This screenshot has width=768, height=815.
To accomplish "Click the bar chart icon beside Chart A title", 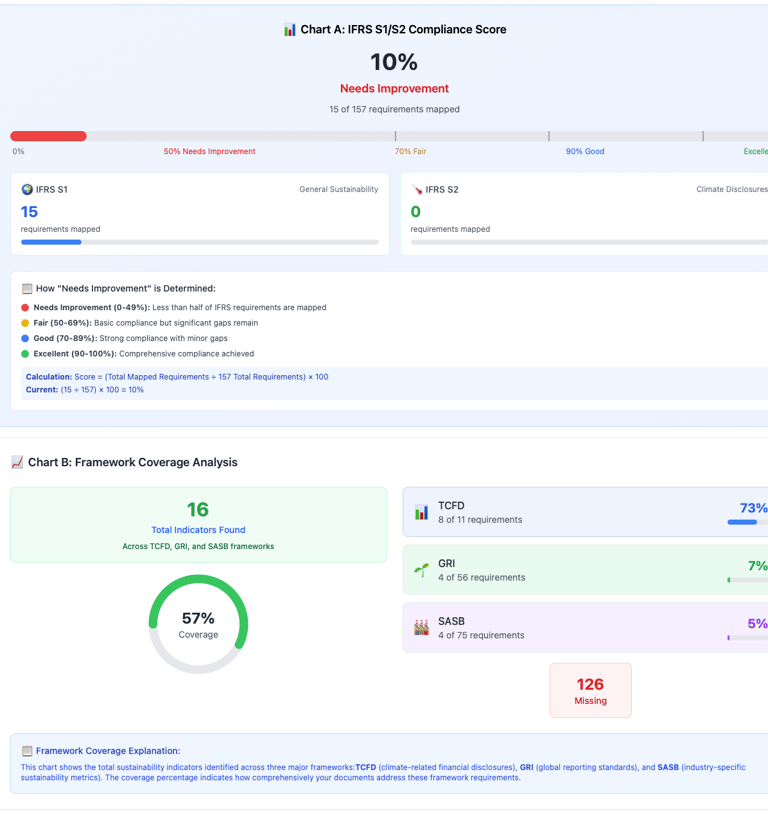I will click(289, 30).
